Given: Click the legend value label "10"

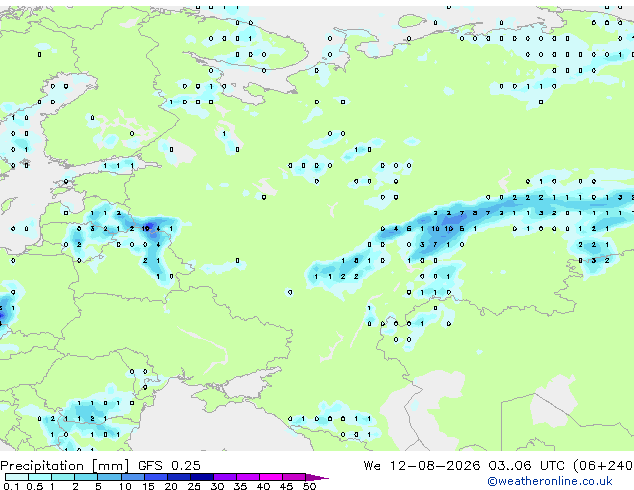Looking at the screenshot, I should (x=125, y=486).
